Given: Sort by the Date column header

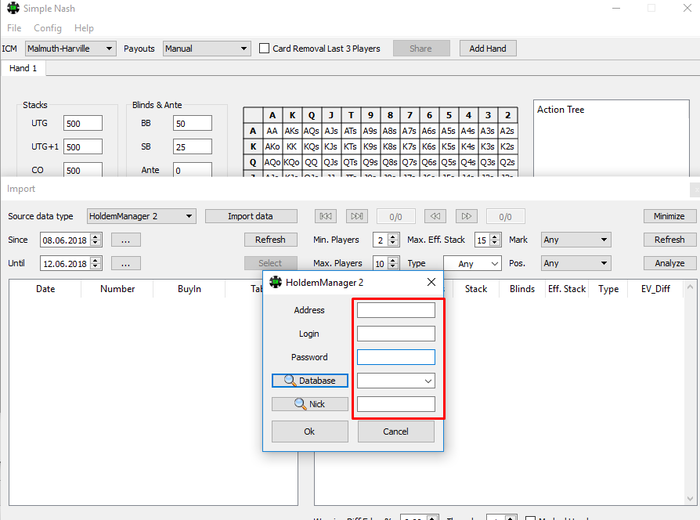Looking at the screenshot, I should tap(46, 289).
